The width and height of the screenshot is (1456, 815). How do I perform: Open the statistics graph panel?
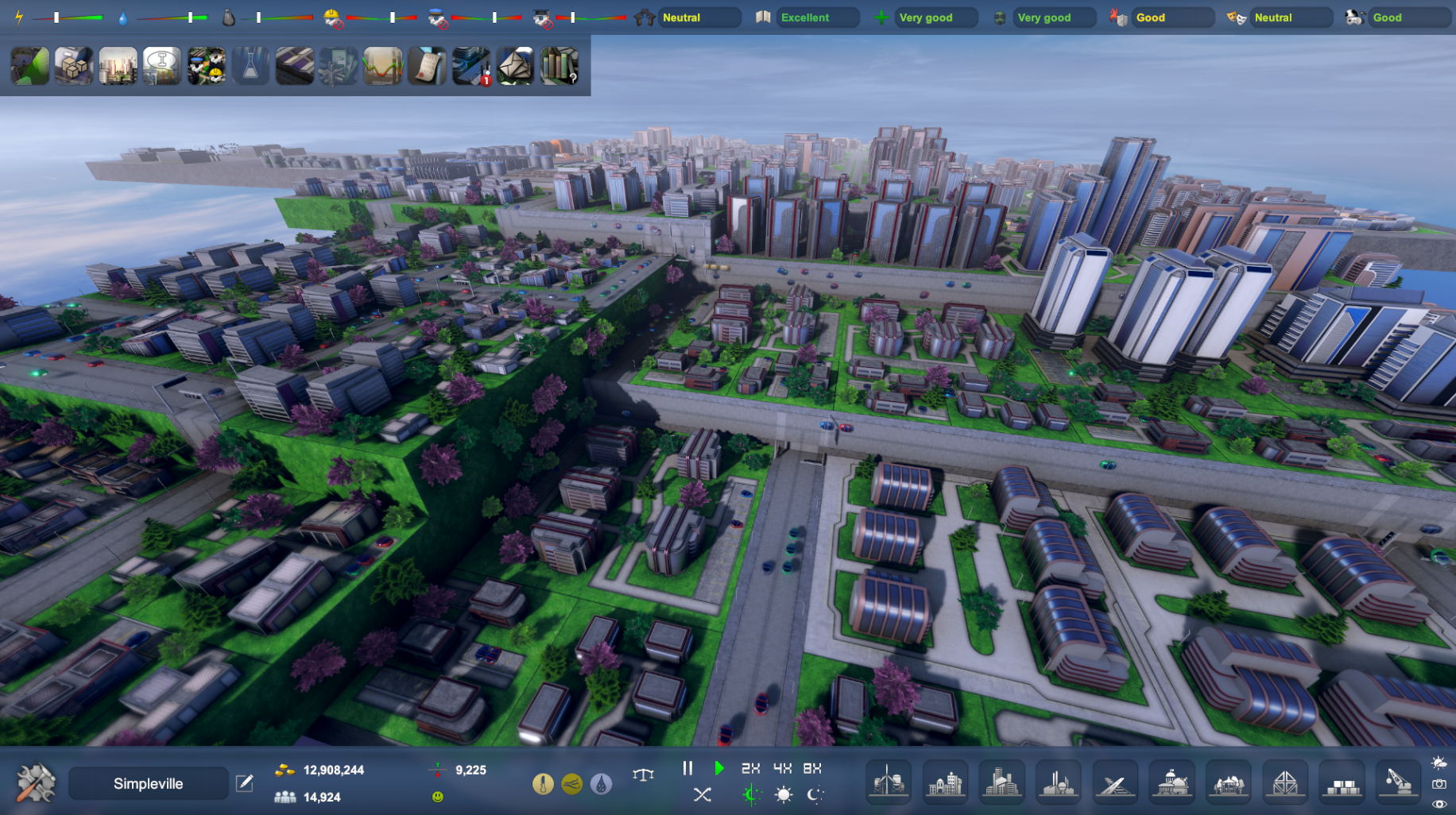(383, 66)
